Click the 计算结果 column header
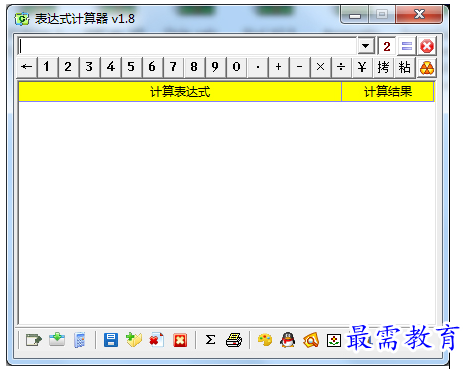468x369 pixels. [388, 92]
